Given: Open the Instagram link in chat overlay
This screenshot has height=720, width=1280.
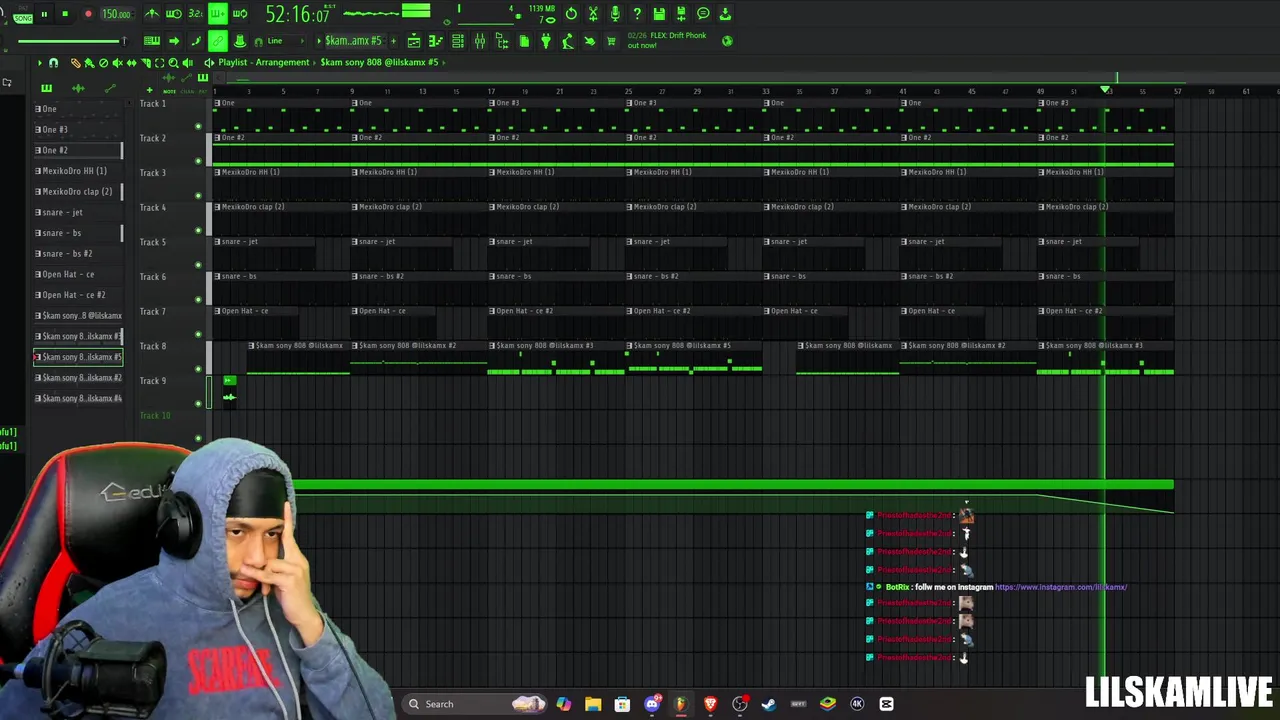Looking at the screenshot, I should click(1061, 587).
